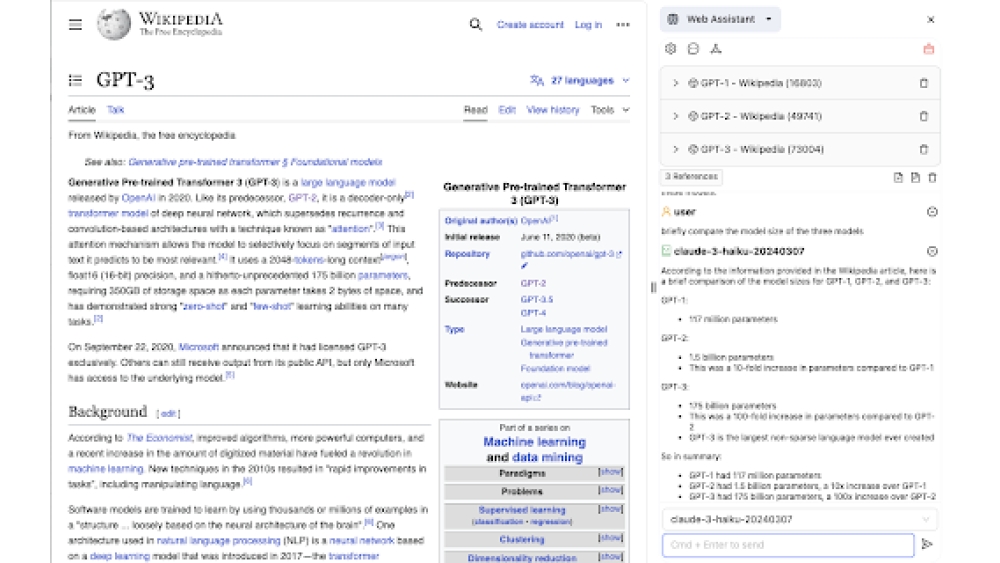Screen dimensions: 1000x563
Task: Click the Wikipedia globe logo
Action: pos(114,24)
